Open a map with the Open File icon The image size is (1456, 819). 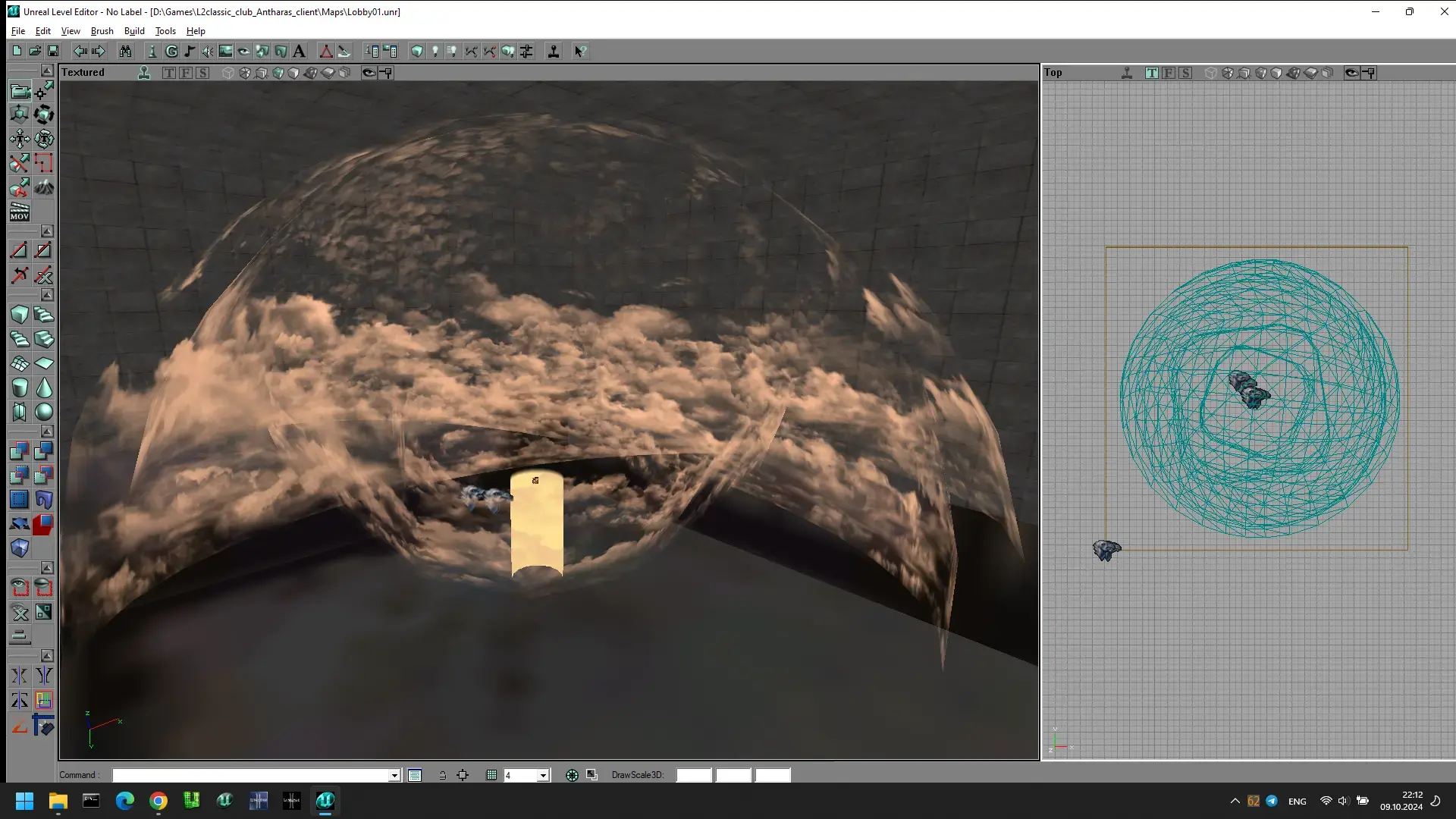(x=35, y=51)
